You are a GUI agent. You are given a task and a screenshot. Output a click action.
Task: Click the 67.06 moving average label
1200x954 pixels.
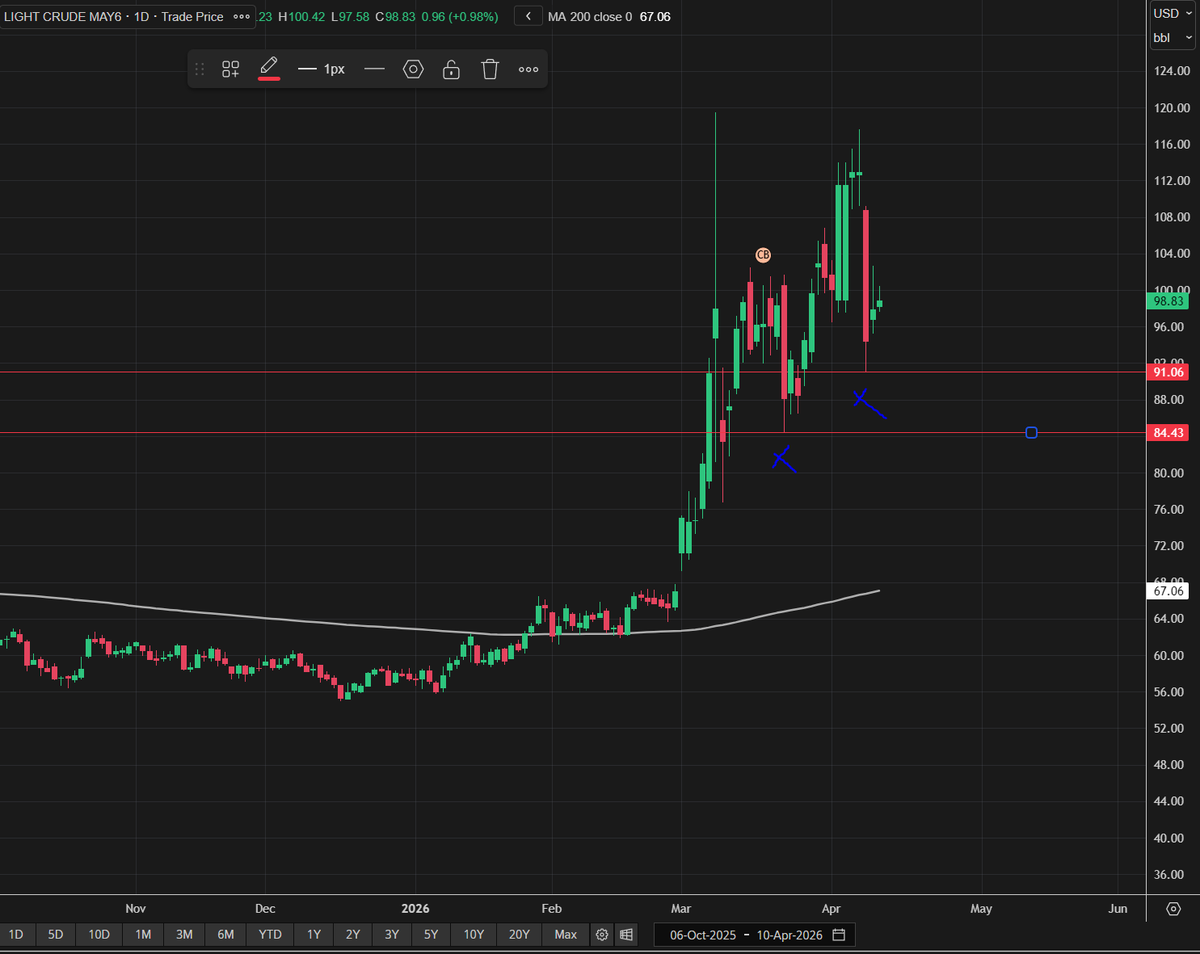pyautogui.click(x=1169, y=591)
